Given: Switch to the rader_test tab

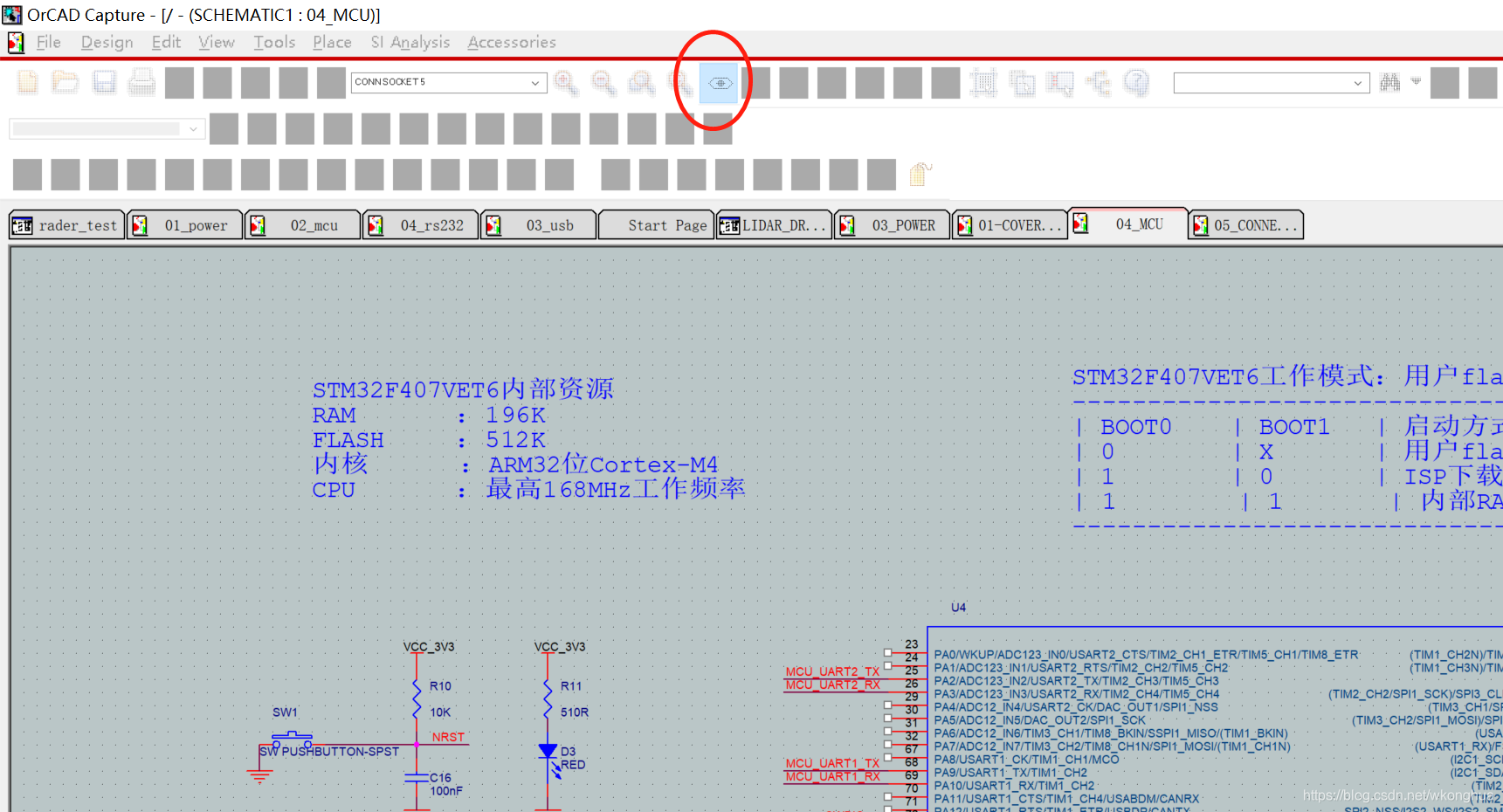Looking at the screenshot, I should click(66, 225).
